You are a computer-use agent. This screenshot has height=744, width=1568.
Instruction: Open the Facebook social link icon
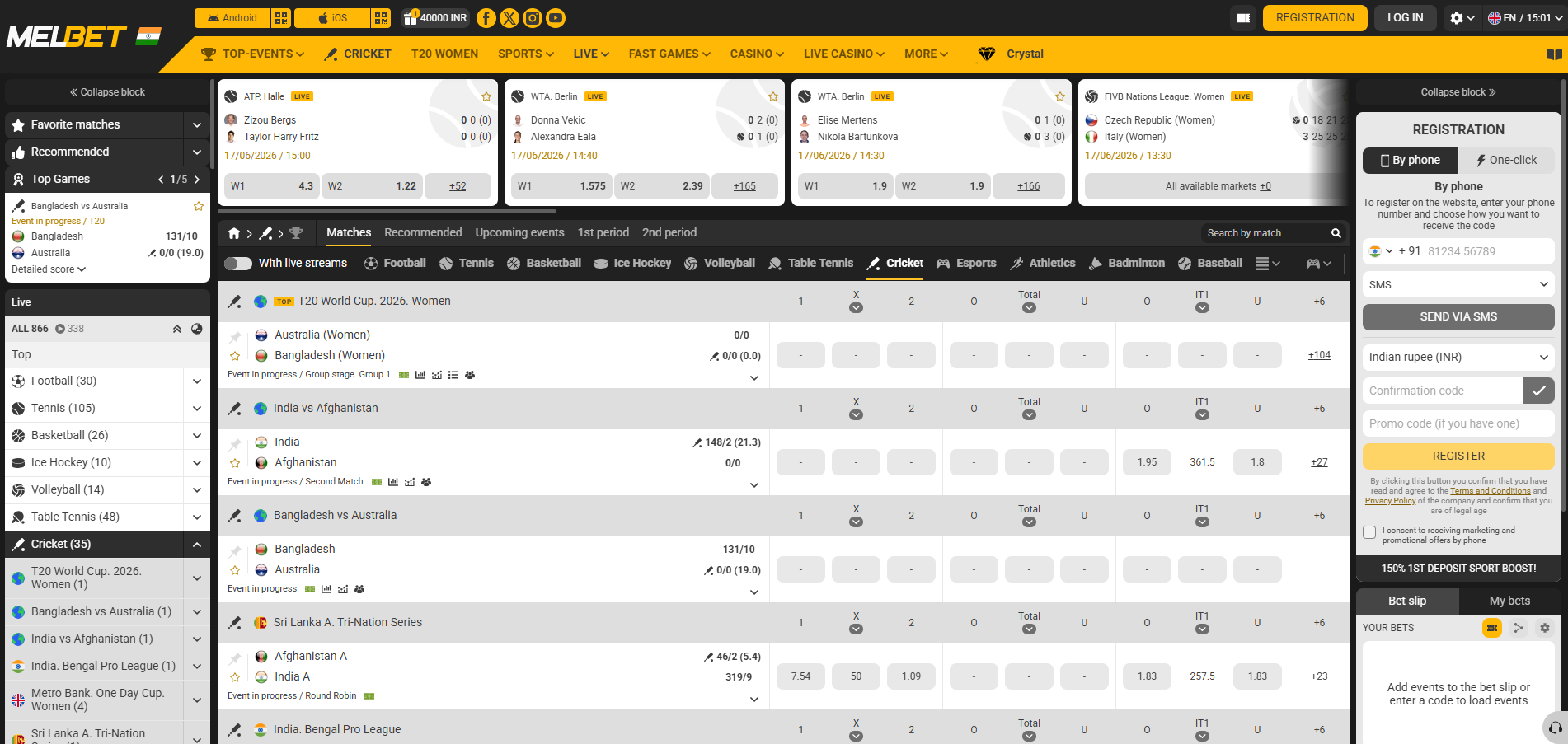coord(486,18)
